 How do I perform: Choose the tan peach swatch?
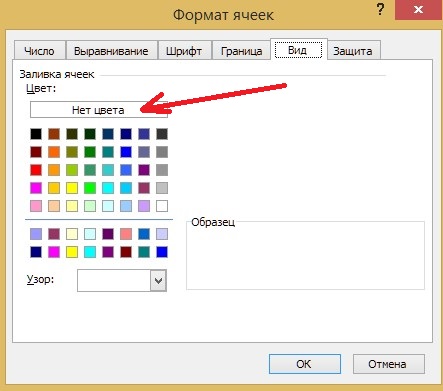click(x=54, y=206)
